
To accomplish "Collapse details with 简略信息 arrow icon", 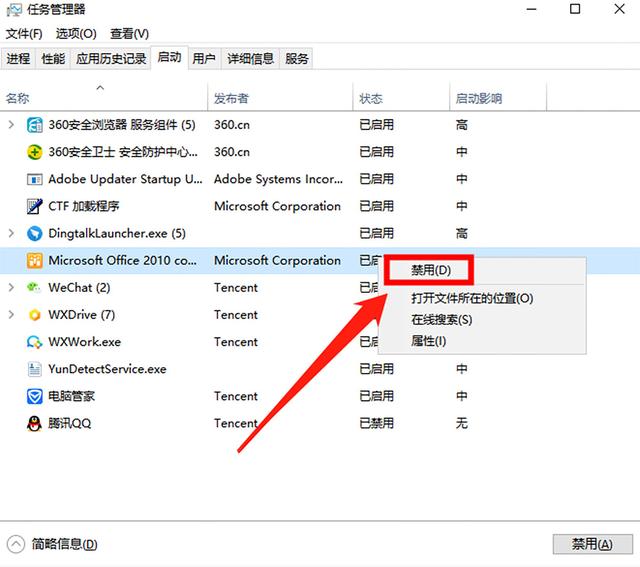I will (x=16, y=544).
